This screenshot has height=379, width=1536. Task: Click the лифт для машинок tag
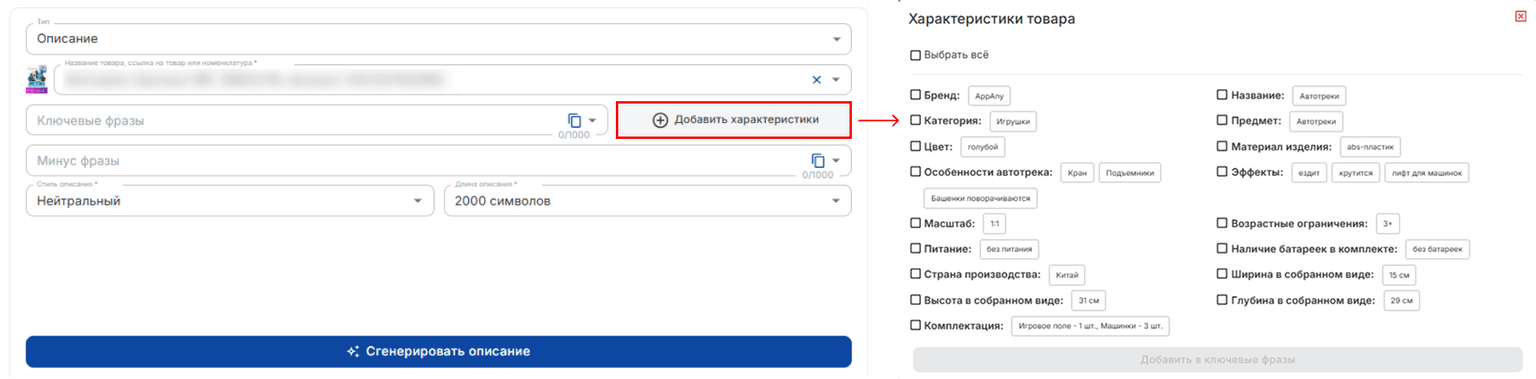coord(1427,173)
